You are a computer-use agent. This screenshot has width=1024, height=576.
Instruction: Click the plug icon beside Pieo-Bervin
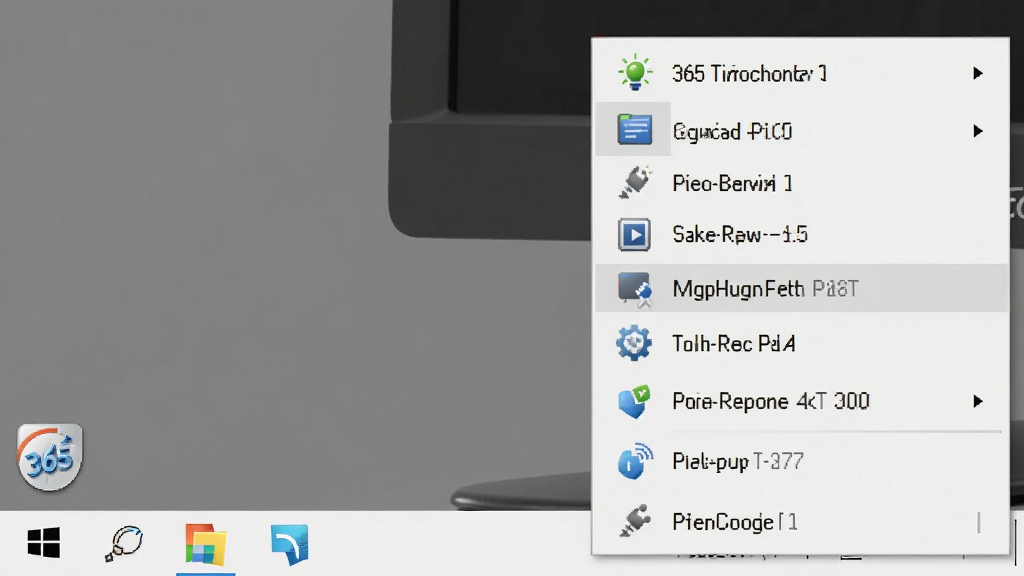coord(634,183)
